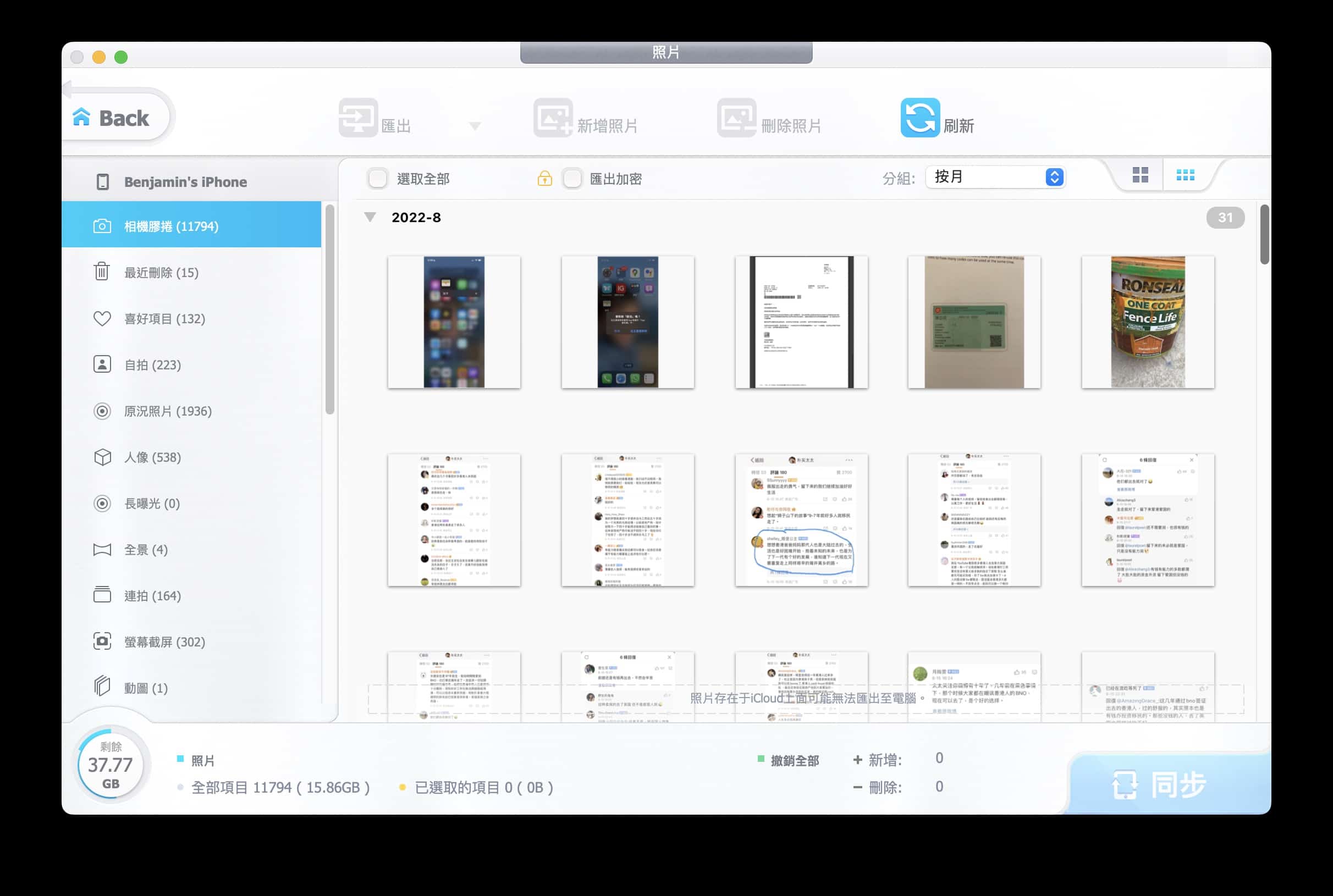Select the Ronseal Fence Life thumbnail

tap(1148, 322)
